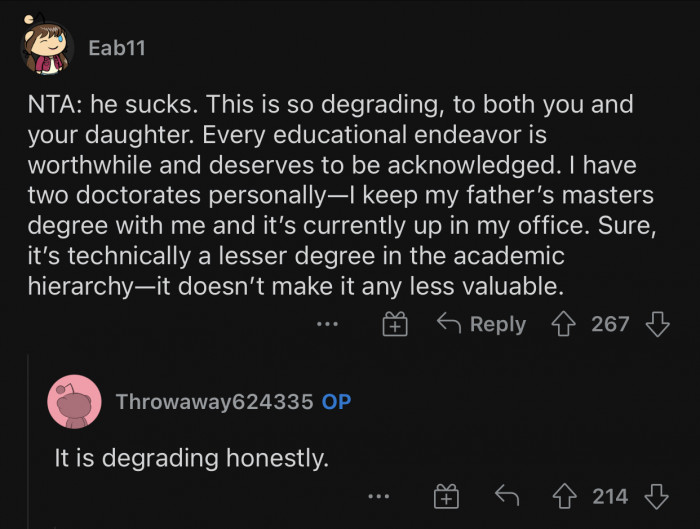
Task: Open the Eab11 username profile link
Action: click(117, 47)
